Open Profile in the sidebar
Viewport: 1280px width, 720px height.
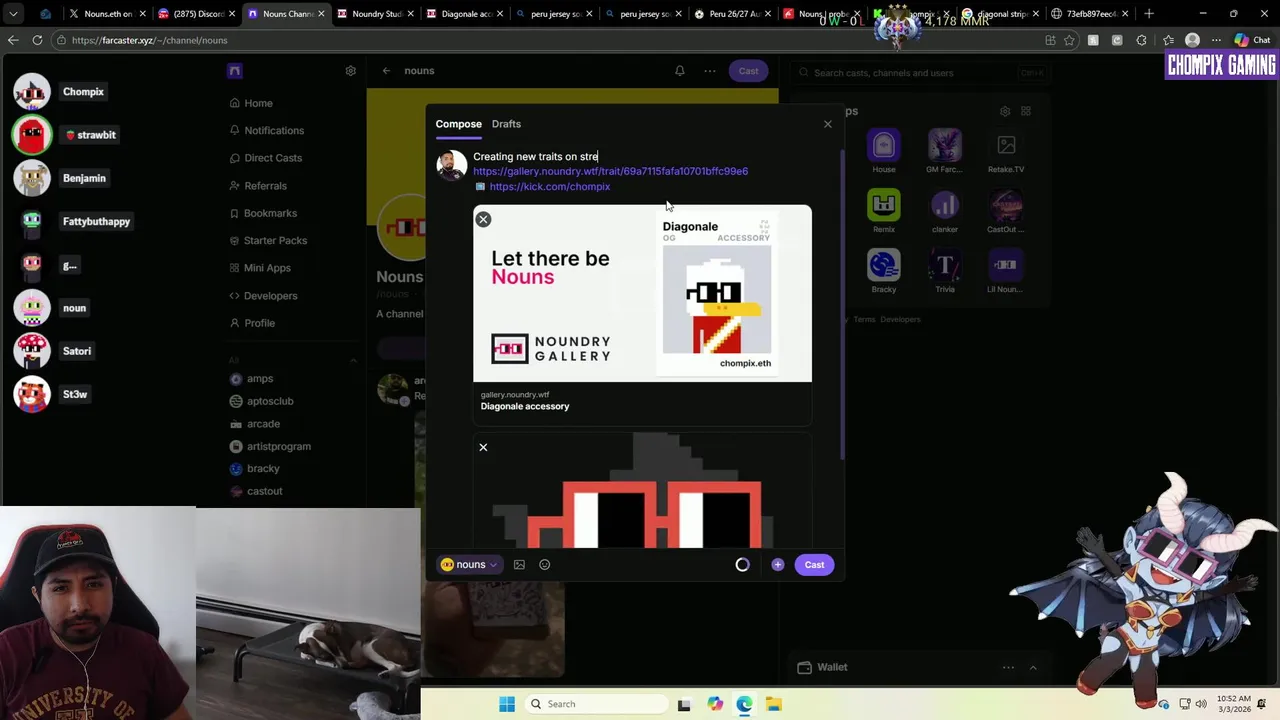click(252, 323)
